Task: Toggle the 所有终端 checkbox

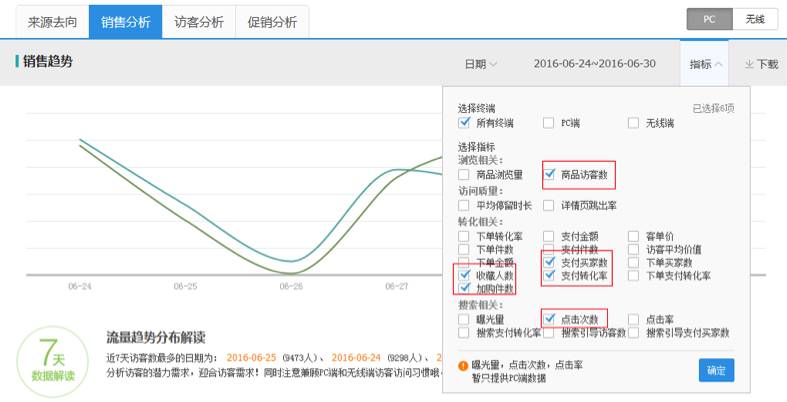Action: (464, 123)
